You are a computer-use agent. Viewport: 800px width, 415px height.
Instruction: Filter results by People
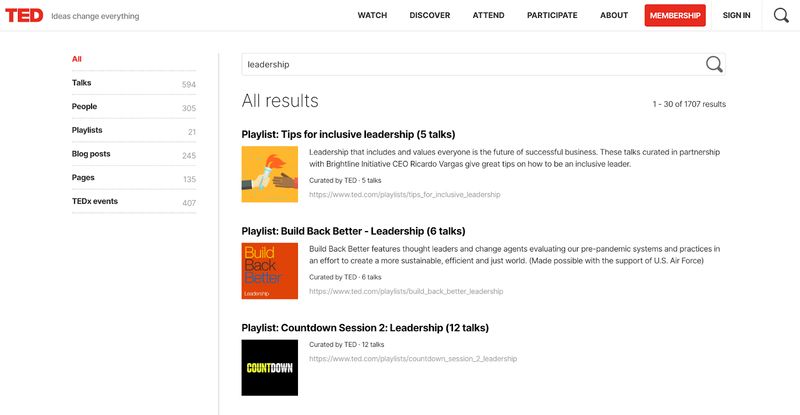84,107
